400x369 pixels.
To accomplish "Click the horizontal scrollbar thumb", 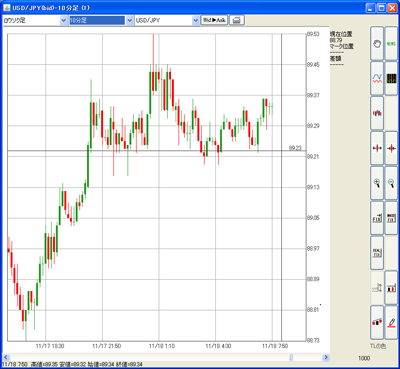I will (291, 357).
